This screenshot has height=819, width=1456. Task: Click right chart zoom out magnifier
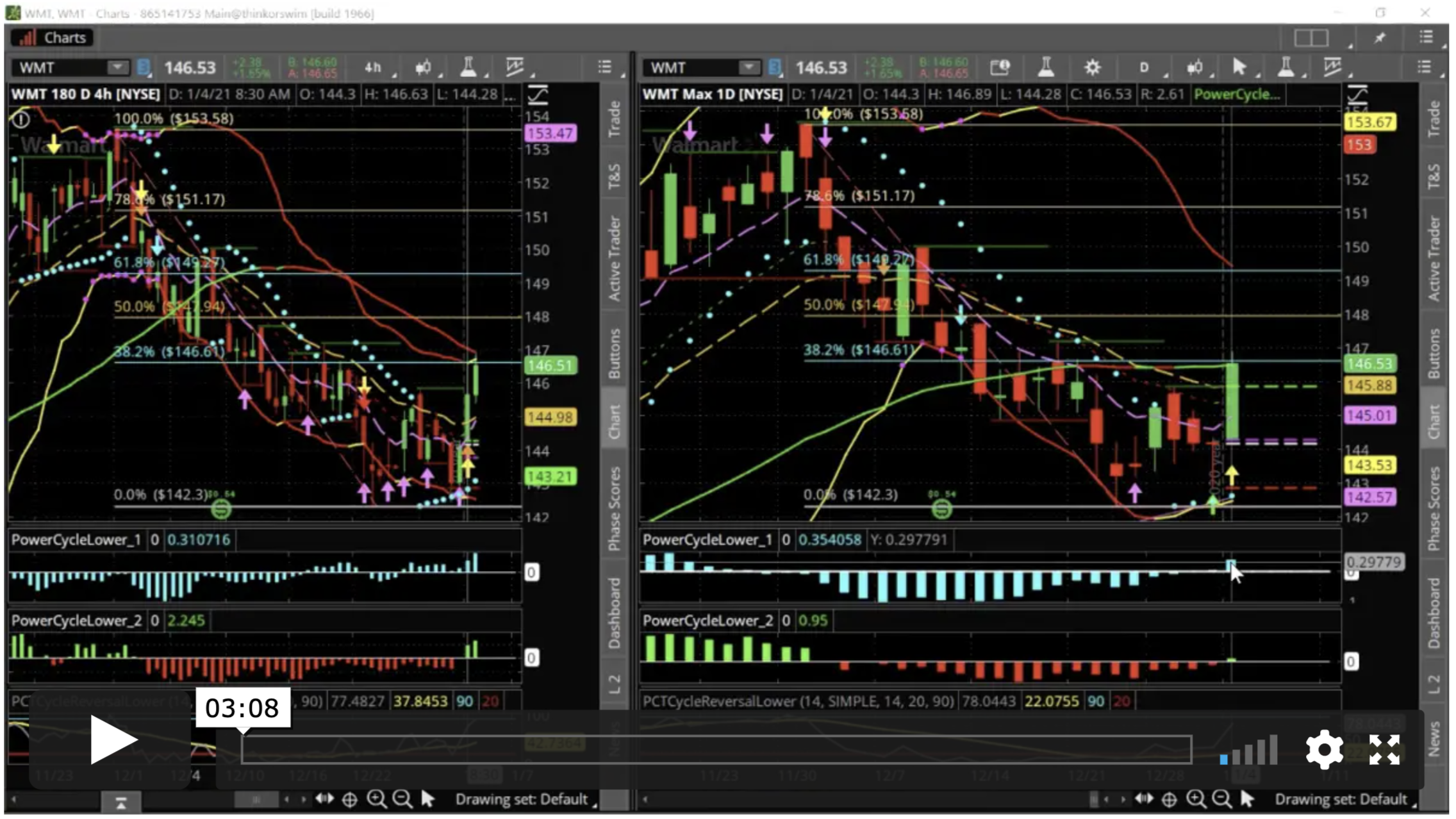pyautogui.click(x=1222, y=799)
